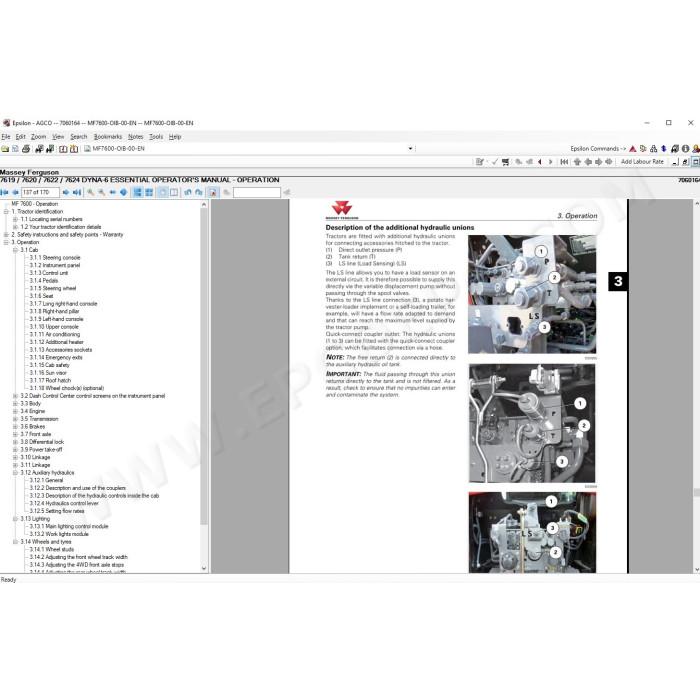The height and width of the screenshot is (700, 700).
Task: Select 3.1.2 Instrument panel entry
Action: 55,265
